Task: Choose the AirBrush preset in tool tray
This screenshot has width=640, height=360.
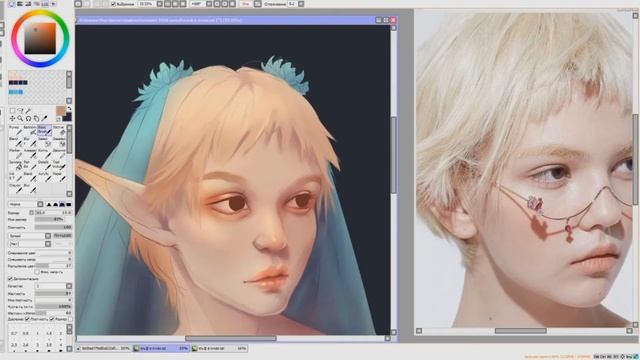Action: [30, 130]
